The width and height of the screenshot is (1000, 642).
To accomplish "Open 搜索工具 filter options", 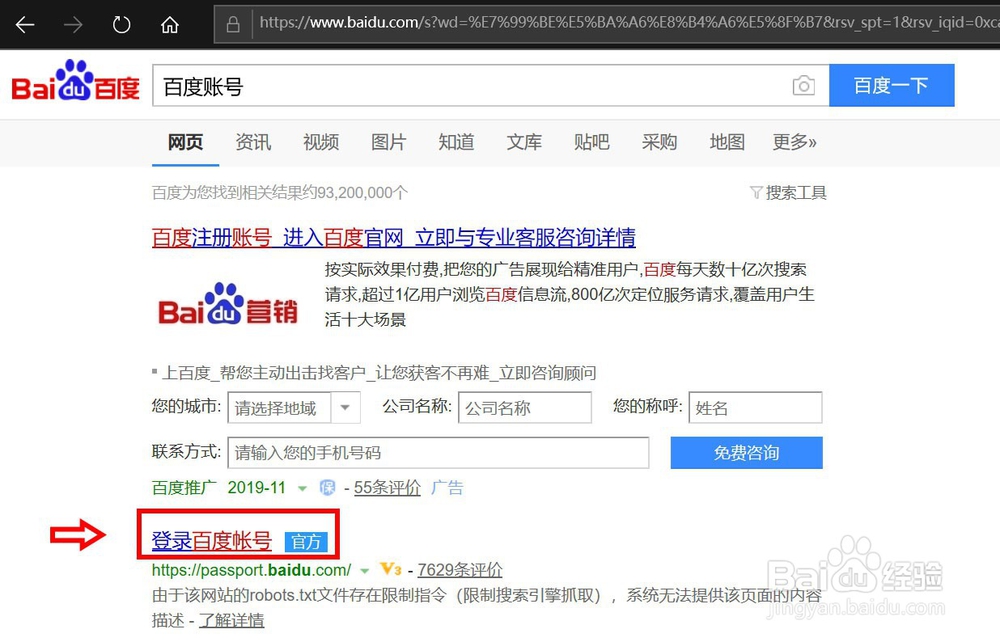I will [788, 193].
